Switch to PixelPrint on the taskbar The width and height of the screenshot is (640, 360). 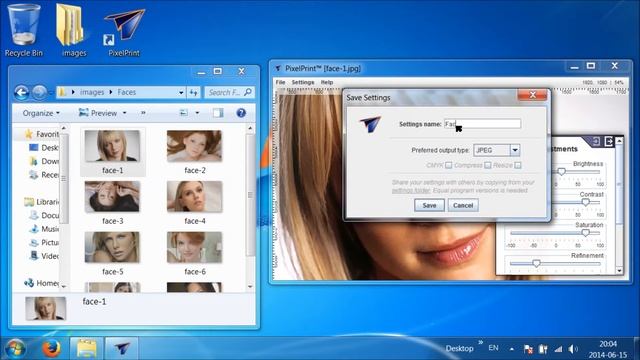(122, 349)
